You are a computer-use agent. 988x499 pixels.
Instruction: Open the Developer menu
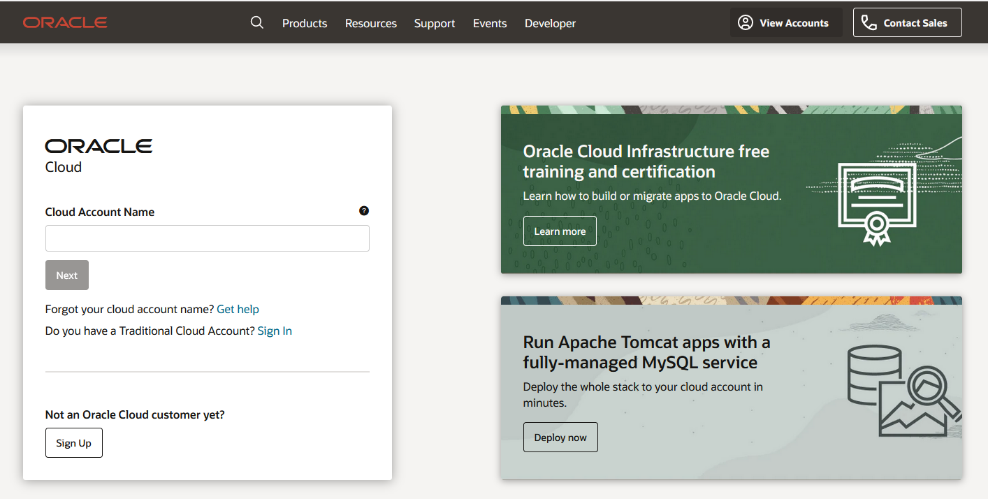pyautogui.click(x=550, y=23)
